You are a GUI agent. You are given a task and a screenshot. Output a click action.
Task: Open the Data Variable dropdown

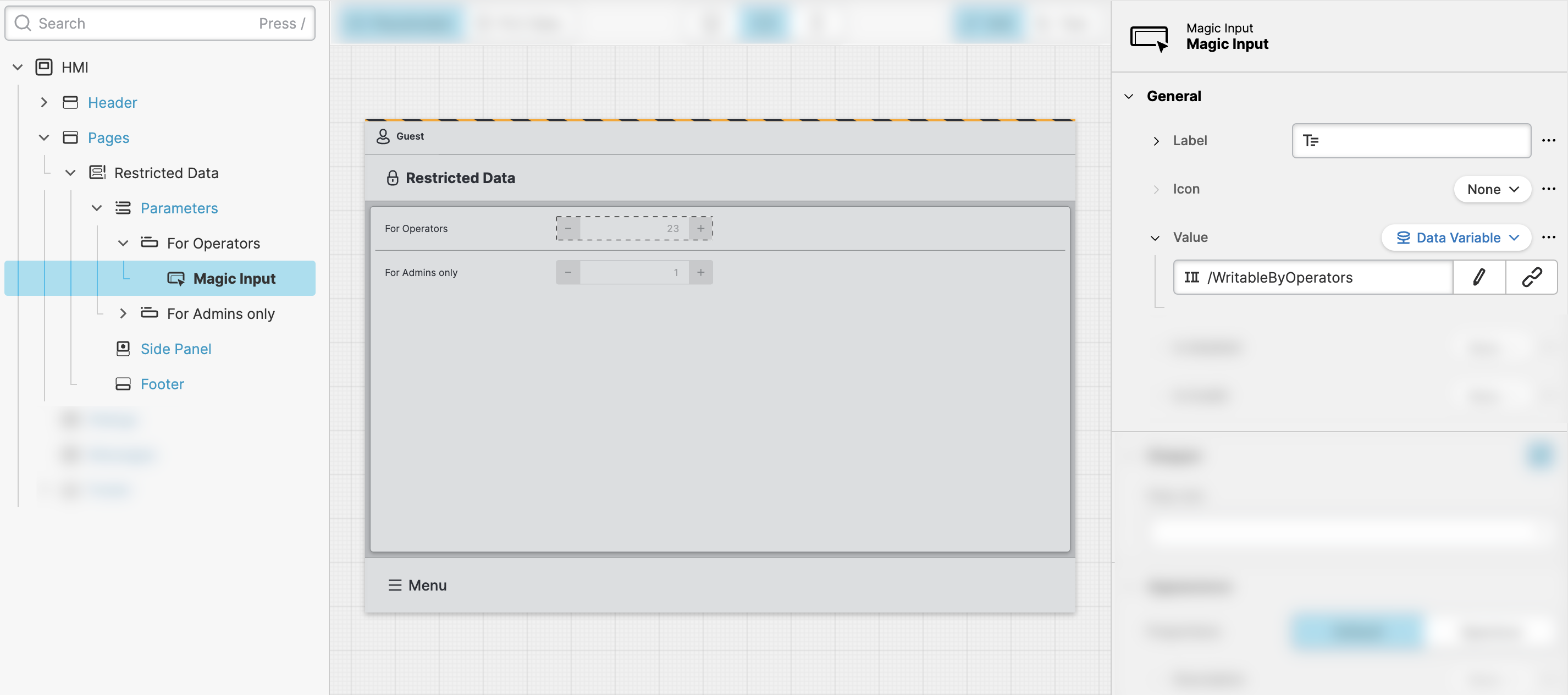1456,238
